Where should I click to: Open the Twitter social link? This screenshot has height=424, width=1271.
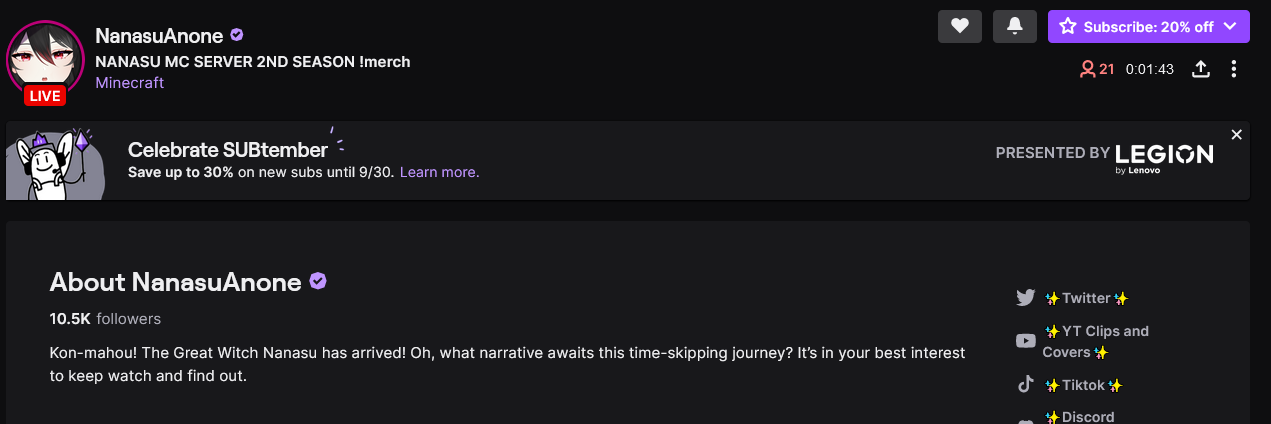pyautogui.click(x=1086, y=298)
